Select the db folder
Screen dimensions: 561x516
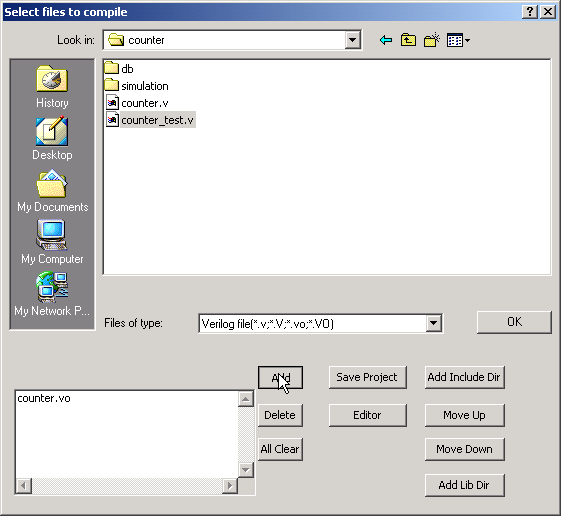(x=119, y=69)
